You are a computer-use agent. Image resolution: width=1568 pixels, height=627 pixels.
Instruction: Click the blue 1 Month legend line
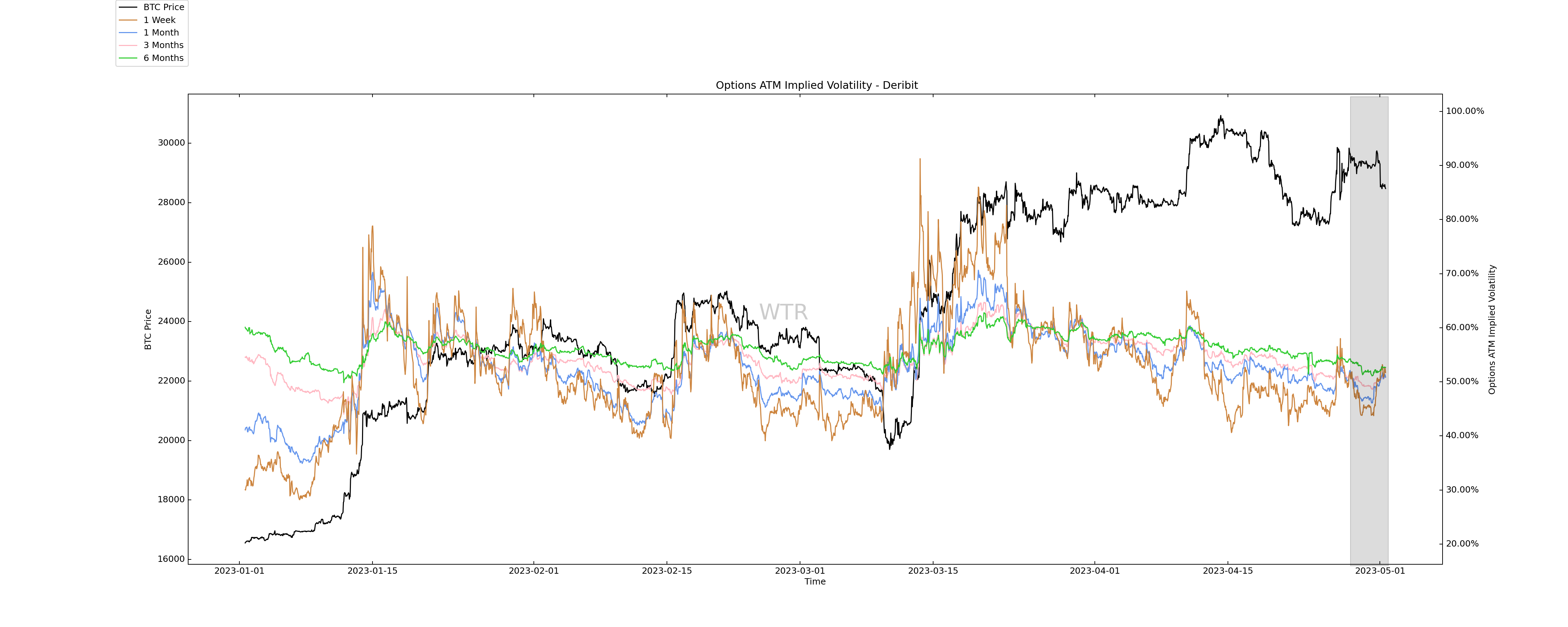(x=128, y=33)
